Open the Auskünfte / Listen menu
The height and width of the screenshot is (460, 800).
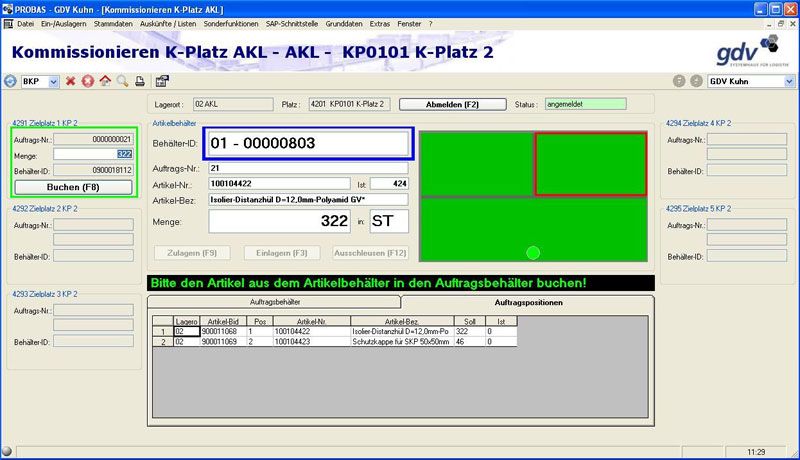pos(168,24)
